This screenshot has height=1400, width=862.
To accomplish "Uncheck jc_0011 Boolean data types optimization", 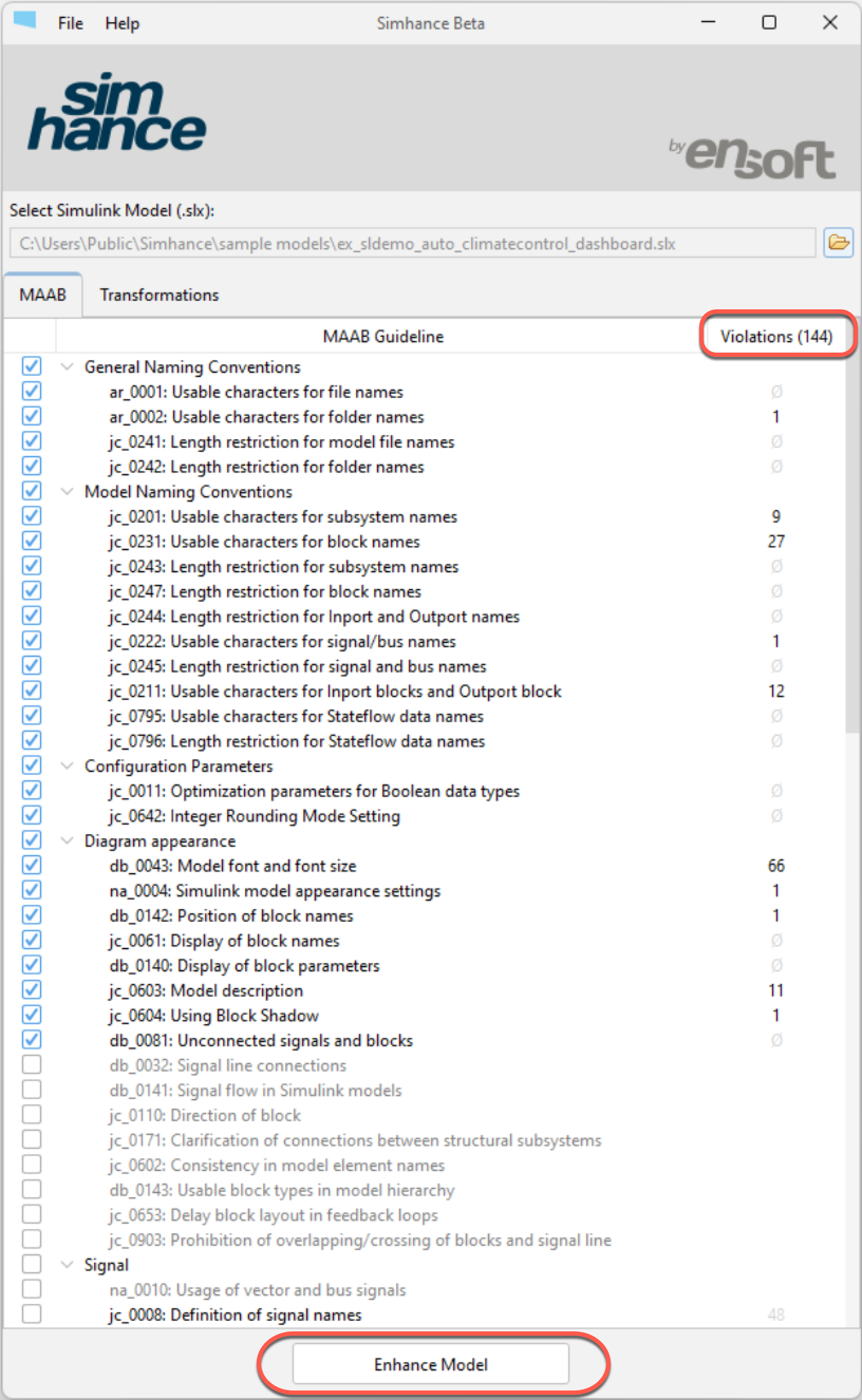I will pos(32,790).
